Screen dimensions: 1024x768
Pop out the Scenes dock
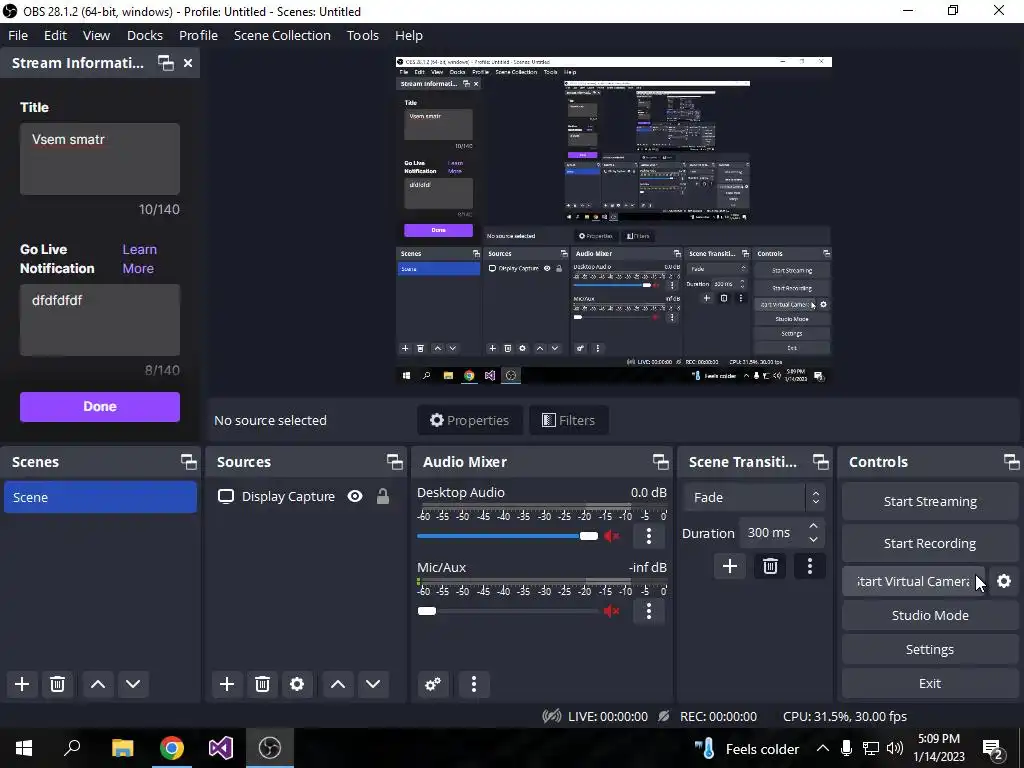(189, 462)
